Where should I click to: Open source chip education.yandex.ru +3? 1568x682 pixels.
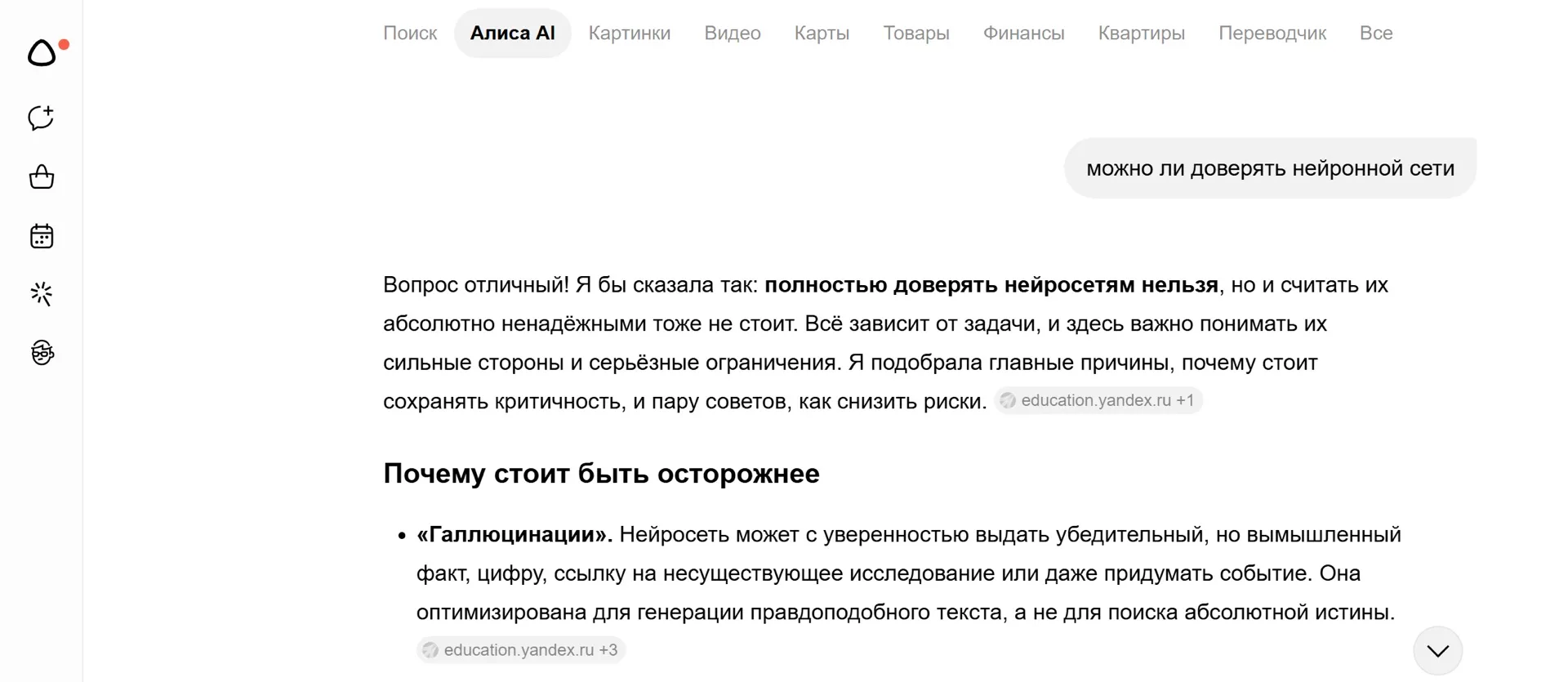click(521, 650)
